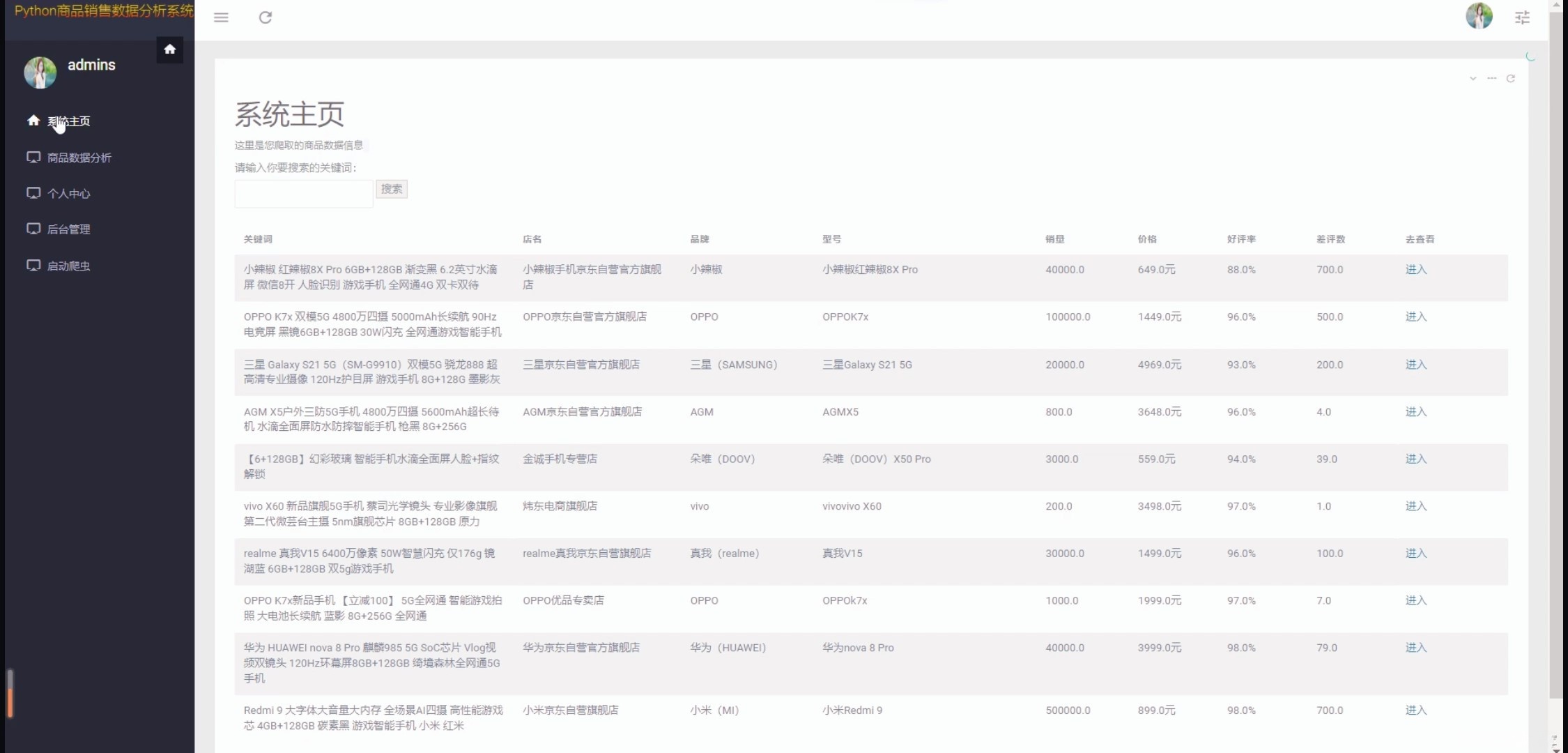This screenshot has height=753, width=1568.
Task: Go to 个人中心 sidebar item
Action: coord(68,194)
